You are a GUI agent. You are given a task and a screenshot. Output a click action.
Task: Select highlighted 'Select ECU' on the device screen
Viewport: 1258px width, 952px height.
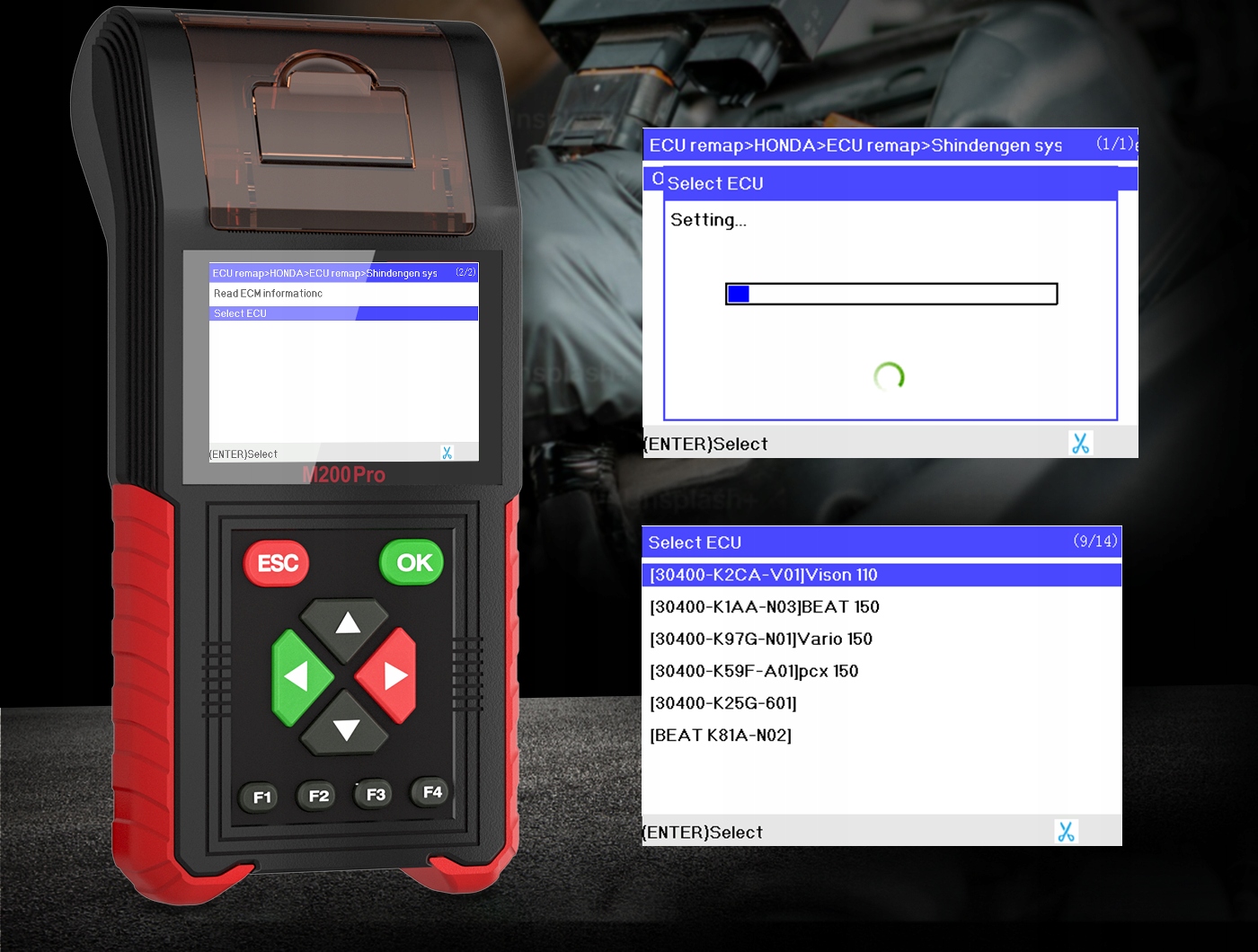click(343, 313)
